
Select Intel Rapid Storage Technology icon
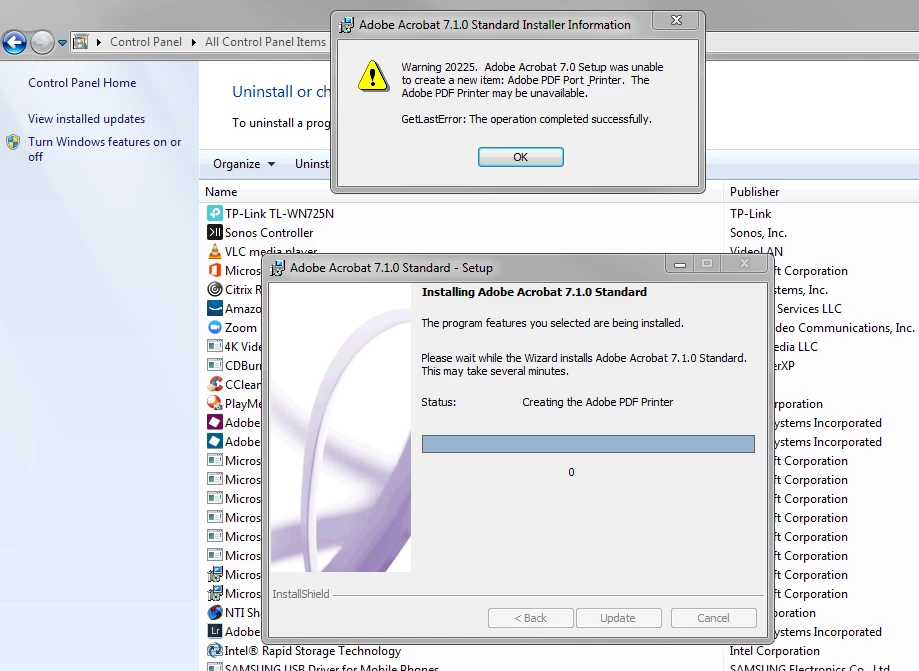[215, 650]
